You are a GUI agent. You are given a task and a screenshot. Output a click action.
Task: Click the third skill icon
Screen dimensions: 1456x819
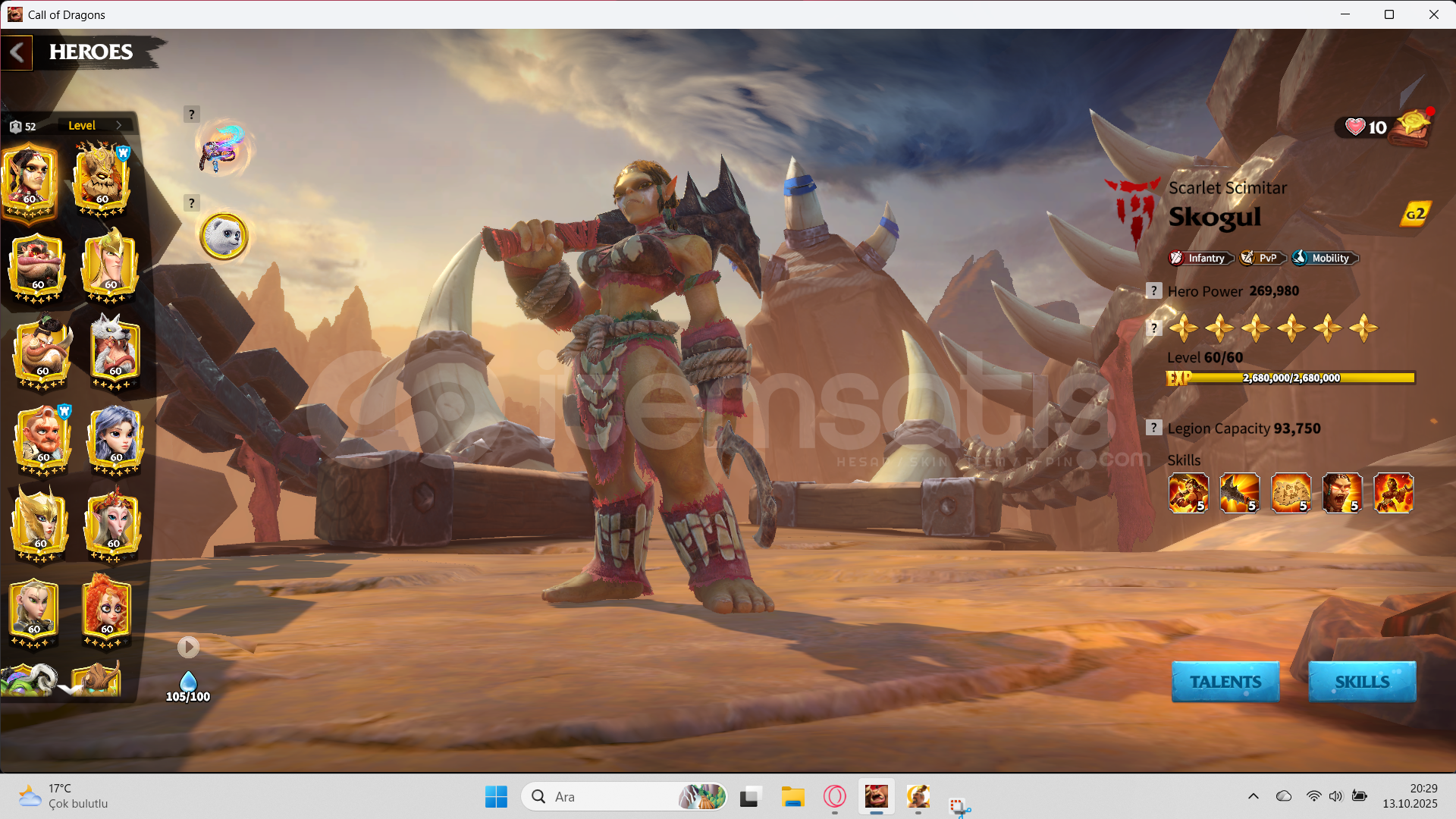pyautogui.click(x=1291, y=494)
